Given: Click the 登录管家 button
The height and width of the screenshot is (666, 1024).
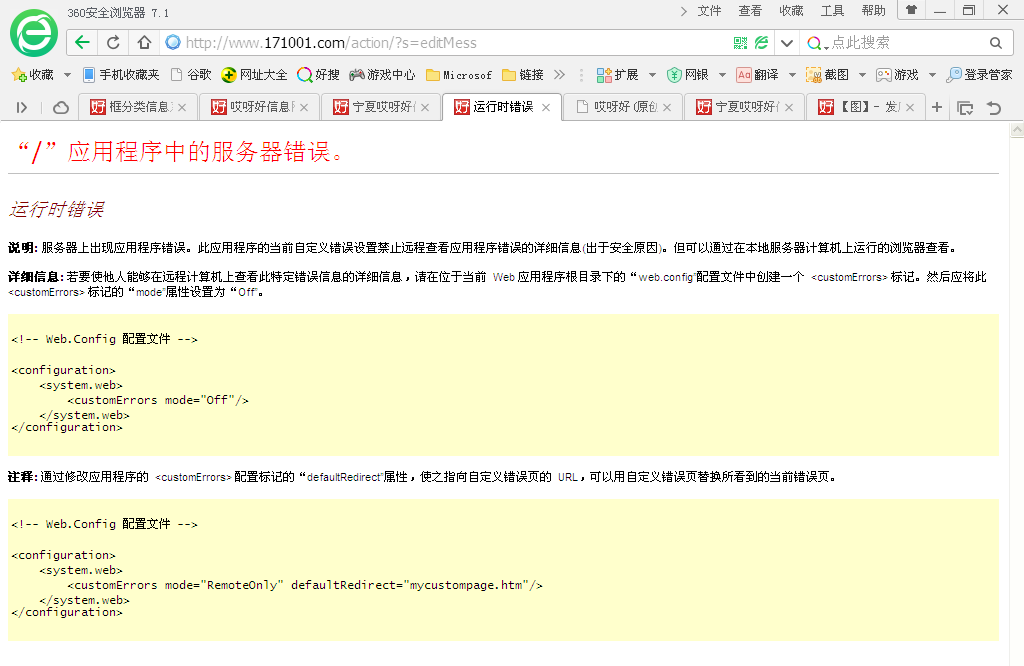Looking at the screenshot, I should pos(980,75).
